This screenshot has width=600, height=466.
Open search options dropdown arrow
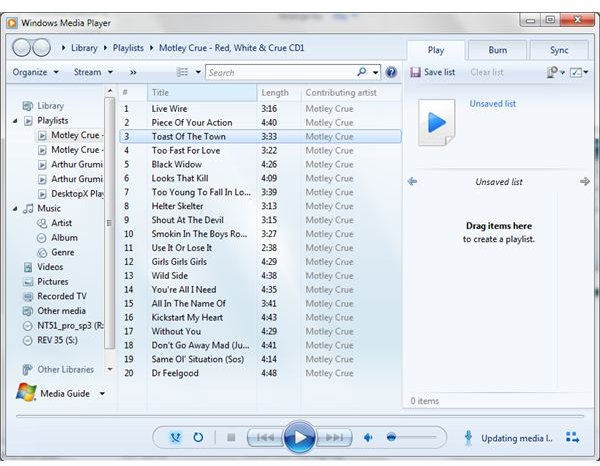(x=376, y=72)
